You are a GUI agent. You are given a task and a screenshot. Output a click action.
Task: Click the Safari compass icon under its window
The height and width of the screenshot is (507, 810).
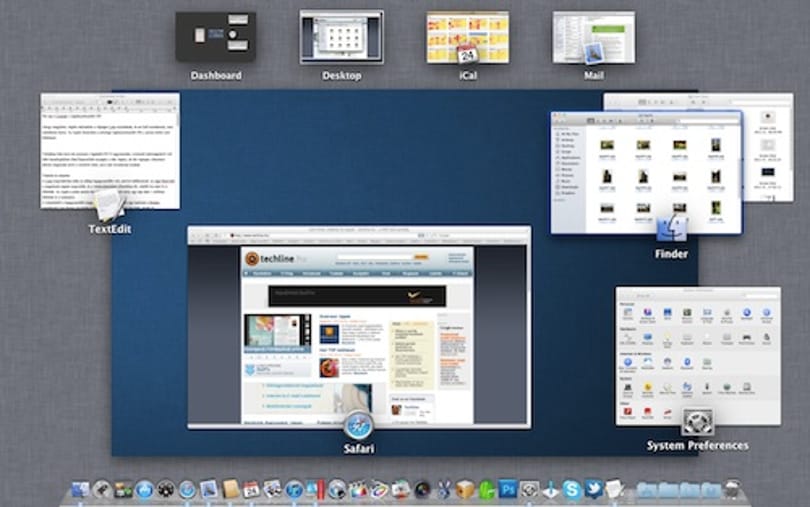[359, 426]
